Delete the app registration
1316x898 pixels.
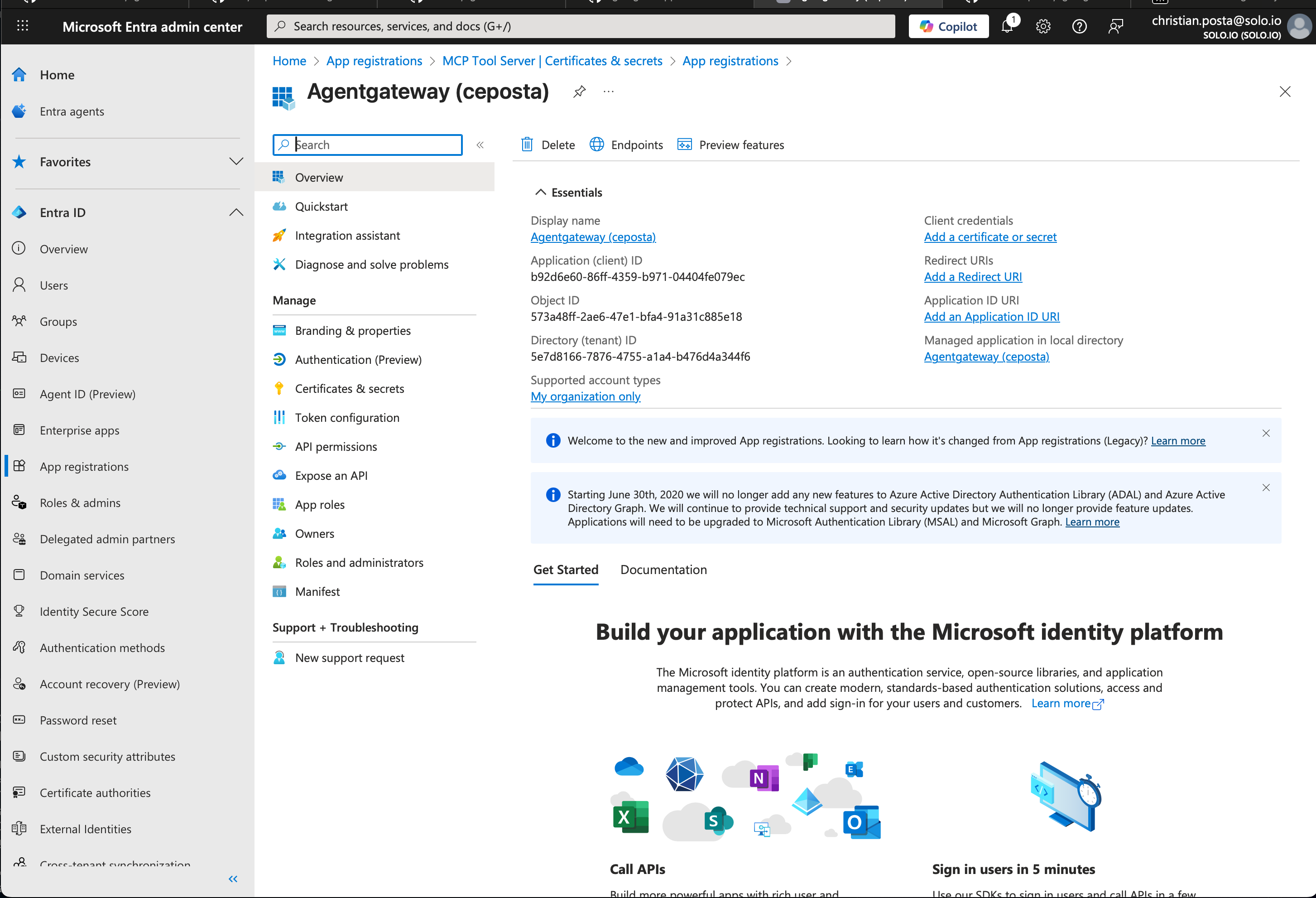(x=547, y=145)
